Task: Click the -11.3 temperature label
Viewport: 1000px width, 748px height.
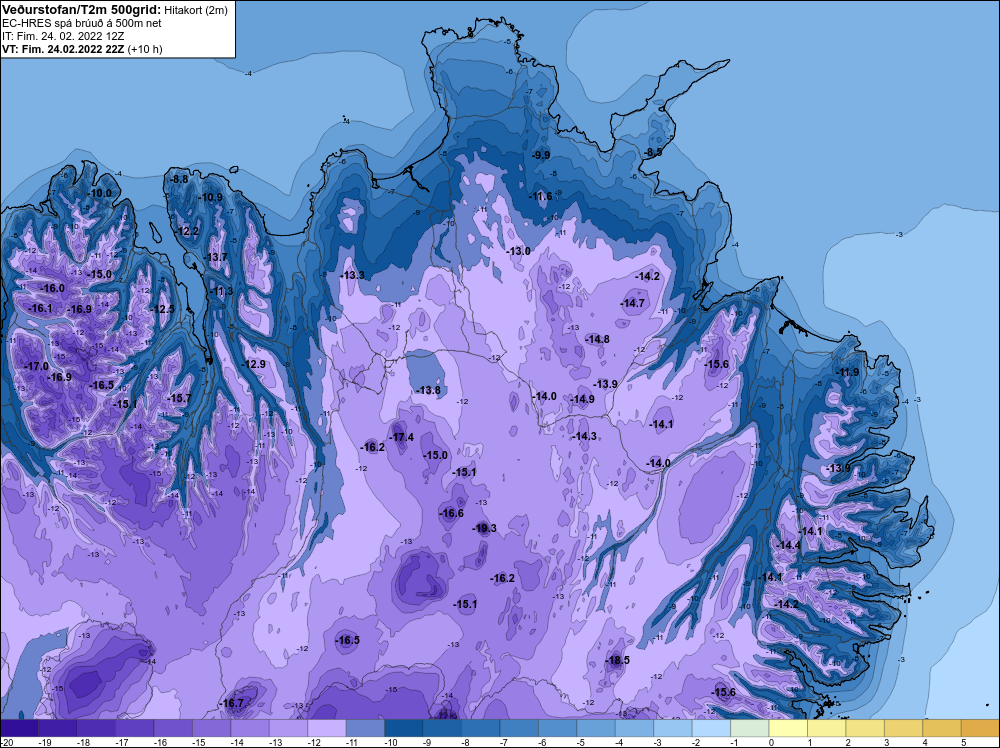Action: (x=222, y=291)
